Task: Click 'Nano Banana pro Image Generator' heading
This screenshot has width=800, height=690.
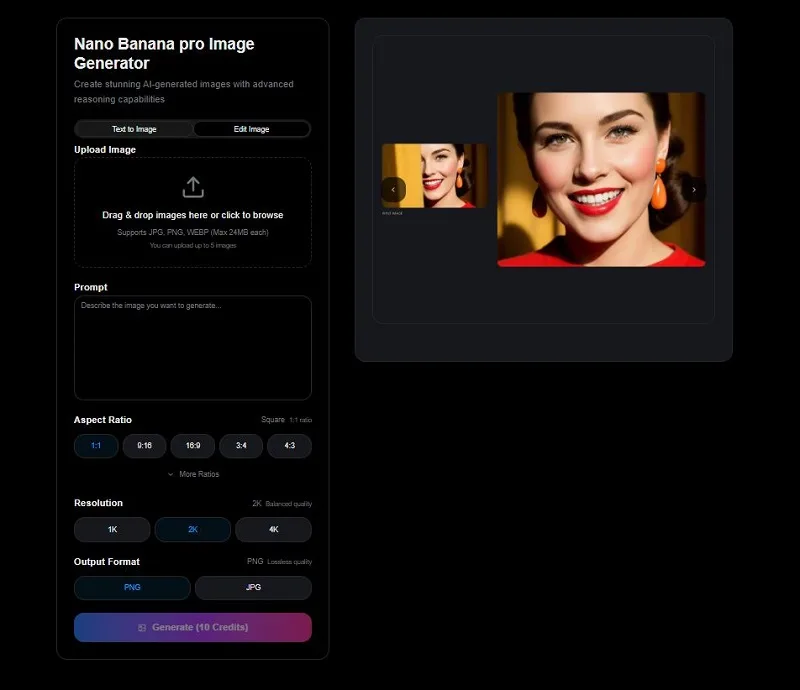Action: point(164,53)
